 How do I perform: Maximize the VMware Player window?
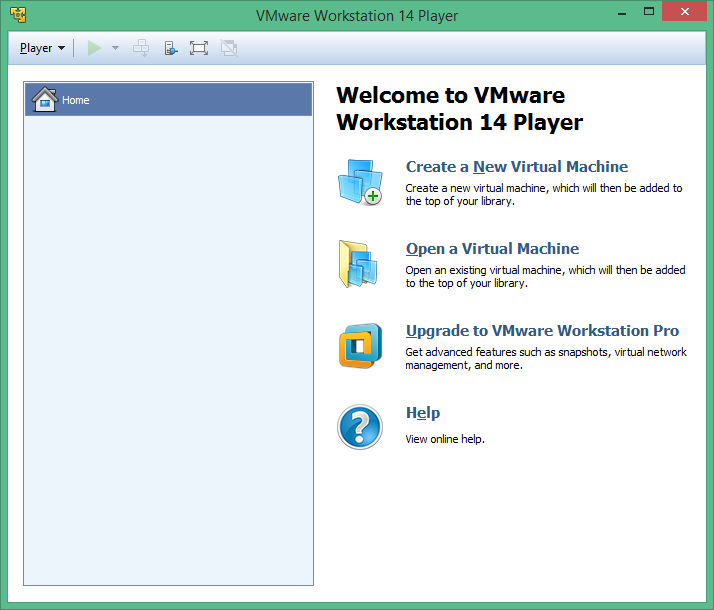pos(649,11)
